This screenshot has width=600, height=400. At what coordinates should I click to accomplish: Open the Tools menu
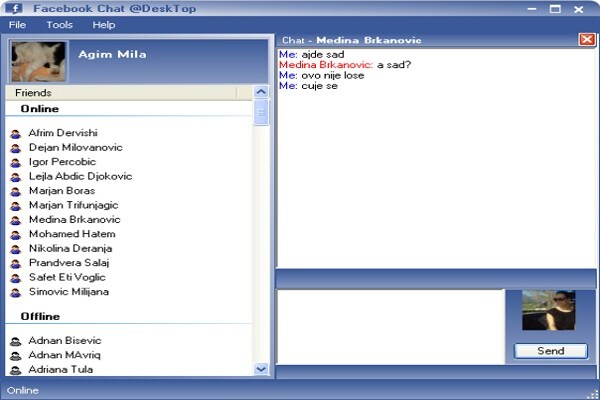pos(59,25)
